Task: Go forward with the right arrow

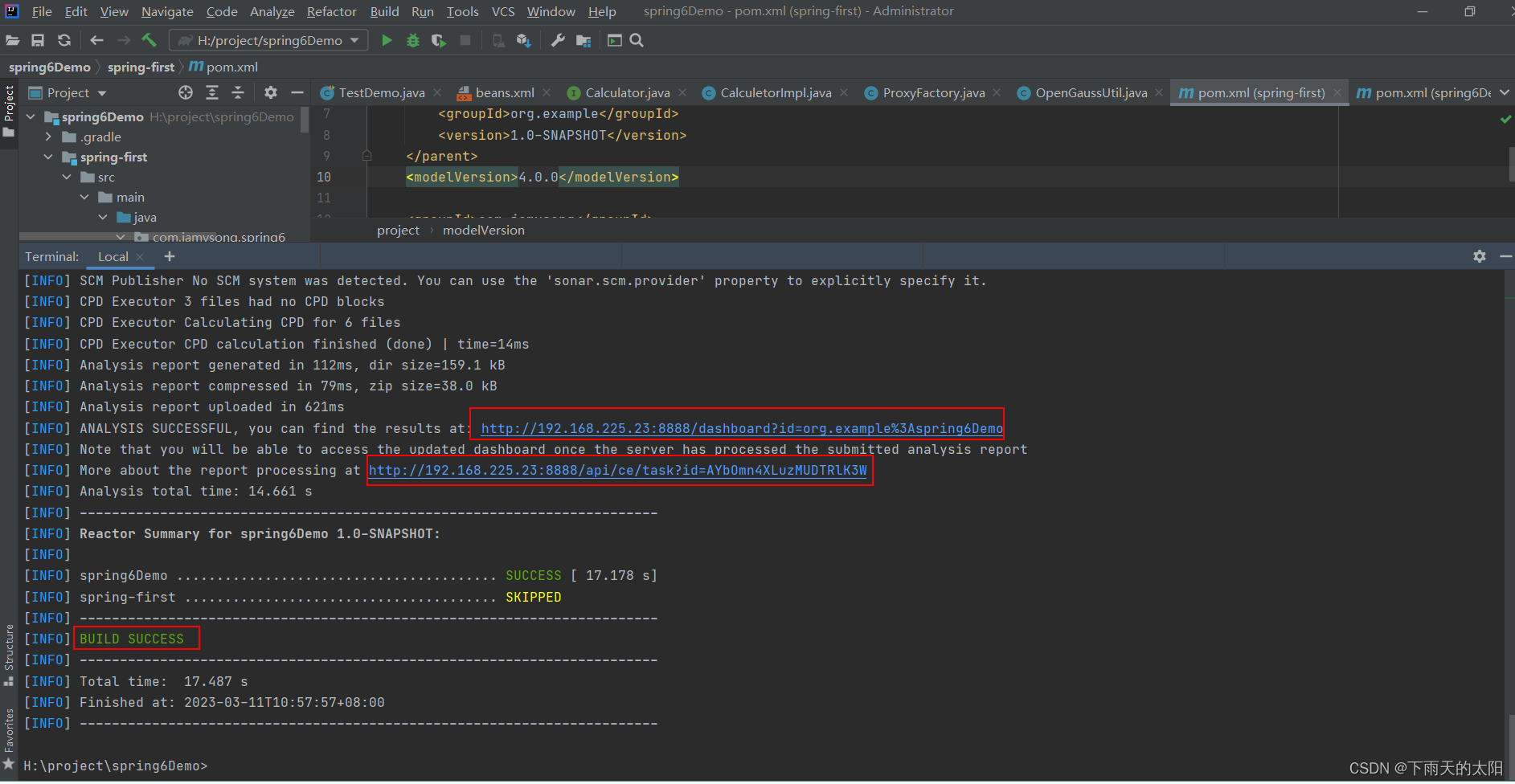Action: point(123,40)
